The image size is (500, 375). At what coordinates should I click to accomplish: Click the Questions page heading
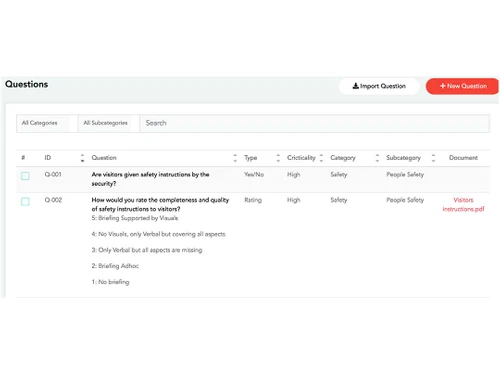pyautogui.click(x=27, y=84)
